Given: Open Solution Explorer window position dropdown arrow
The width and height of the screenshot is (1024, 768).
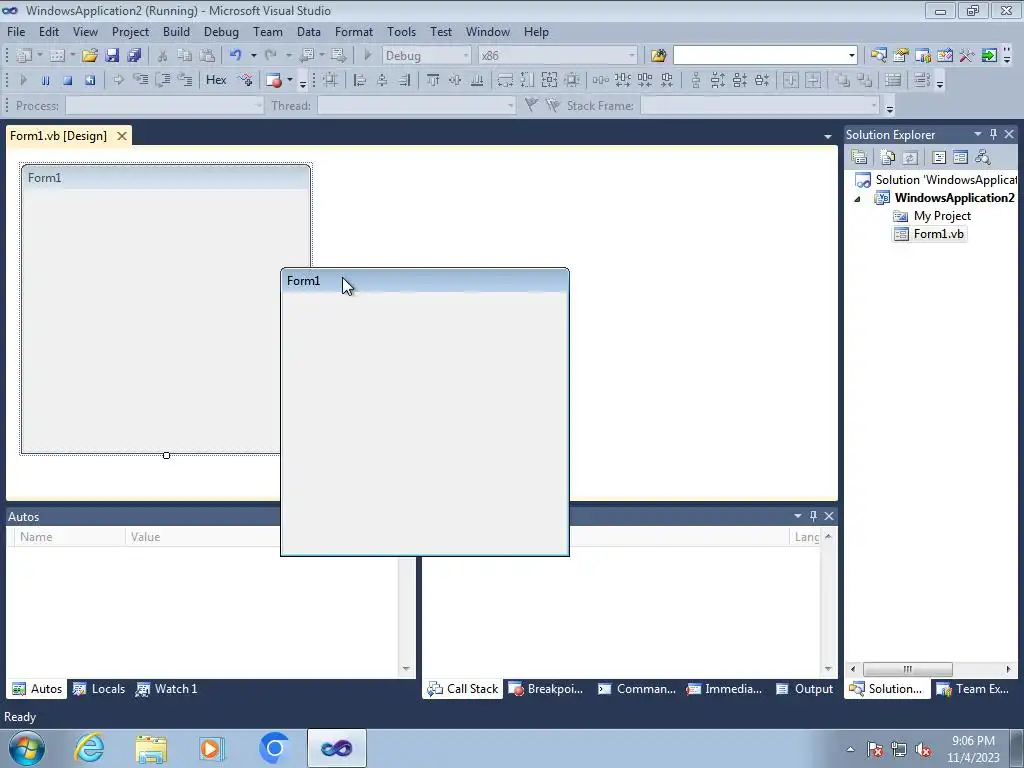Looking at the screenshot, I should point(978,134).
